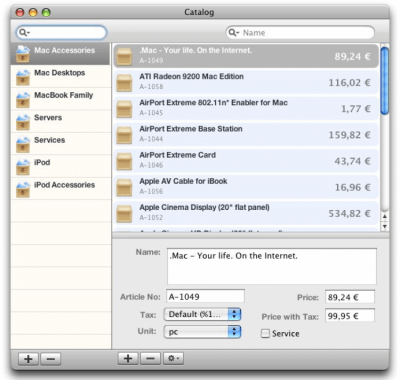Click the Mac Accessories category box icon
The image size is (400, 380).
pos(23,54)
